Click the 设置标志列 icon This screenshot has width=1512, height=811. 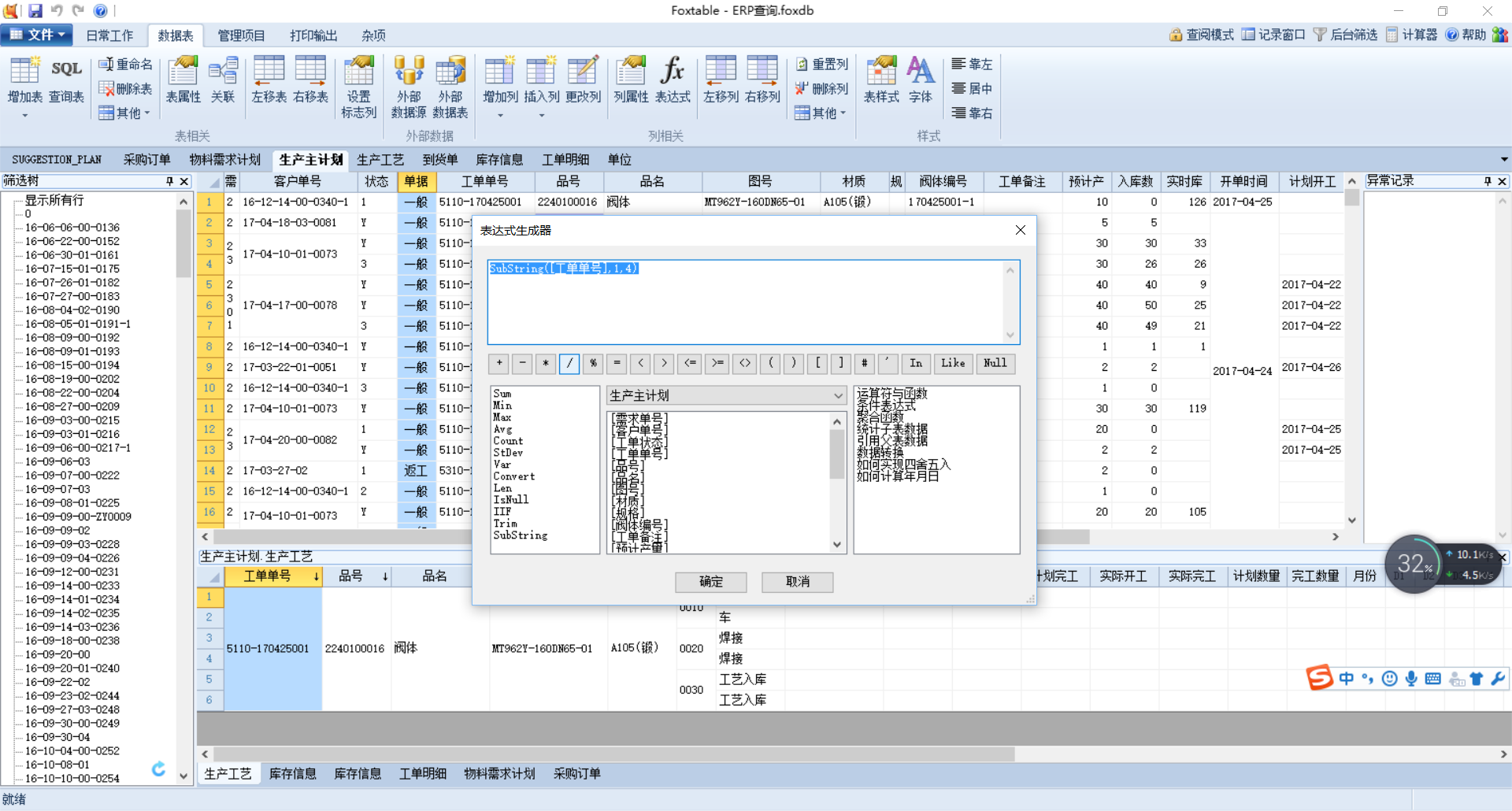tap(358, 87)
